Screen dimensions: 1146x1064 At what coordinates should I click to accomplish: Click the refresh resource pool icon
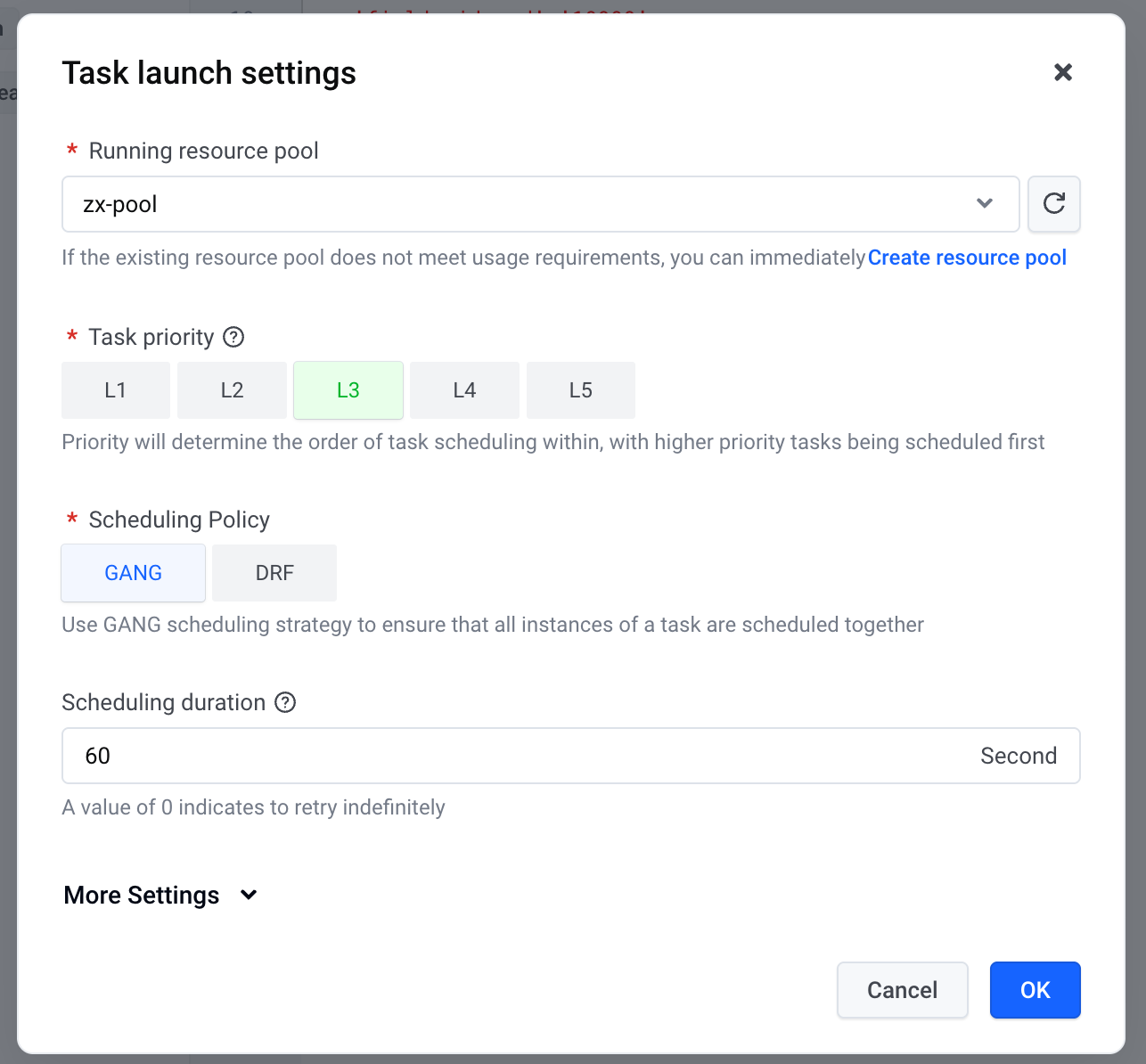[1053, 204]
